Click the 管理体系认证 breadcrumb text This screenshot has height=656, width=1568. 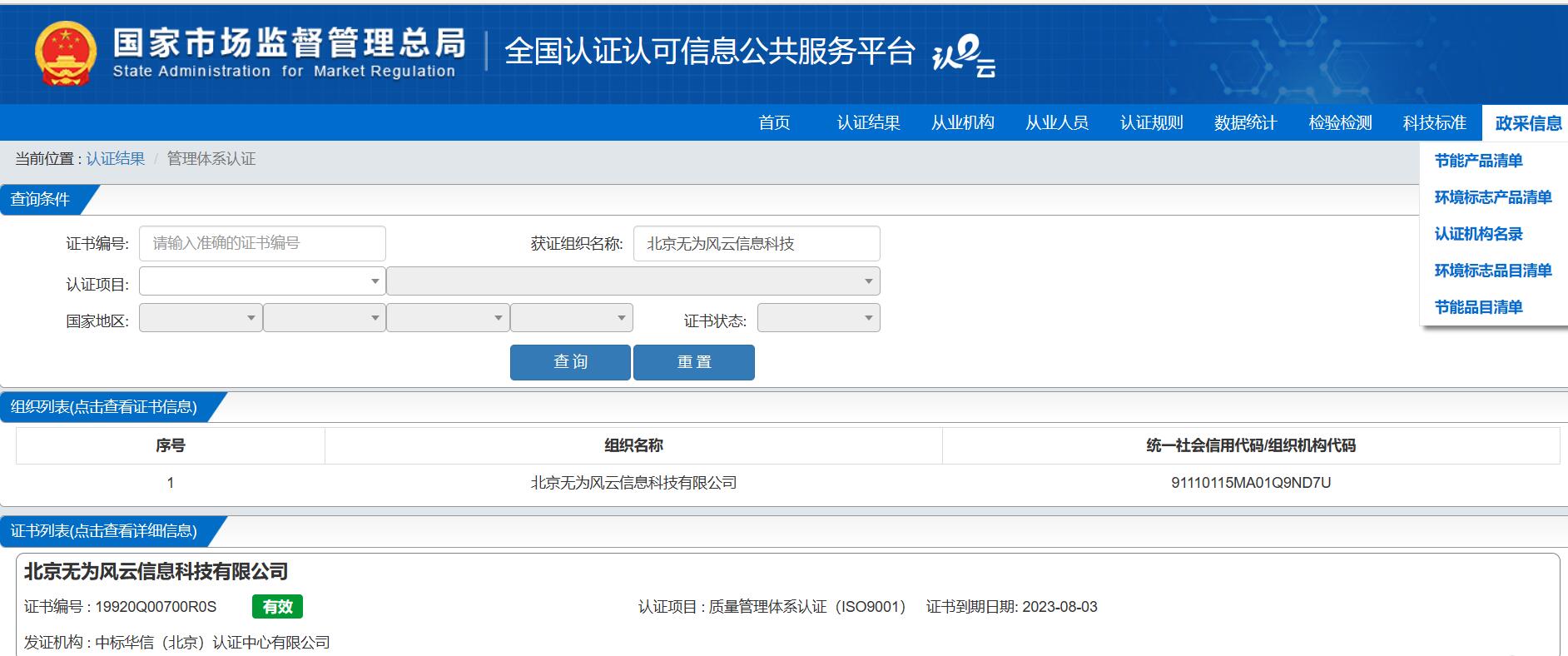211,158
